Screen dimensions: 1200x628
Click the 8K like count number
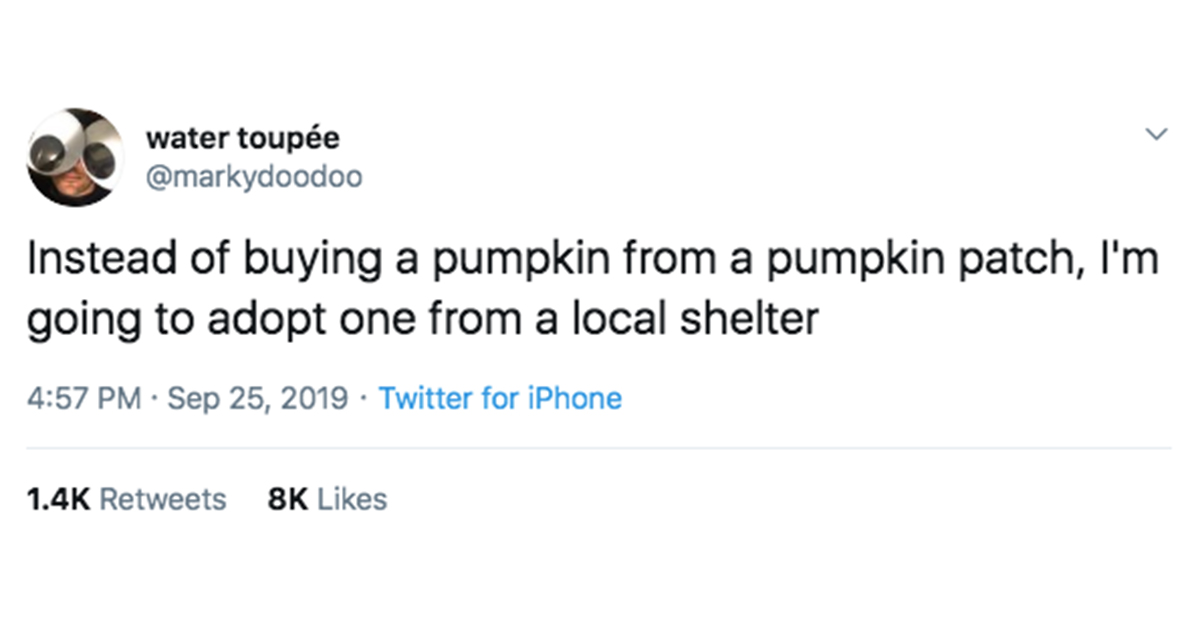click(288, 499)
